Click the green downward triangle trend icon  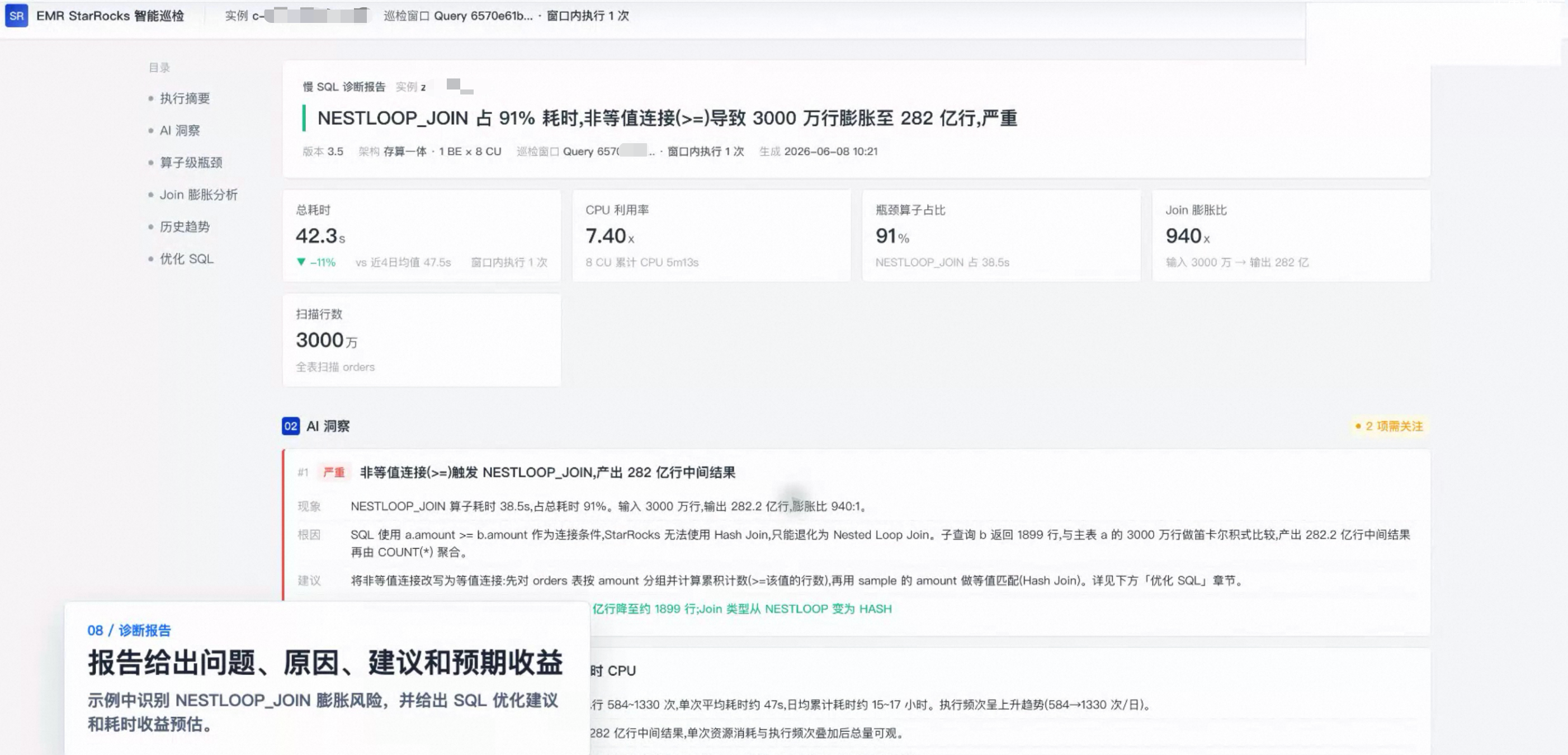(301, 262)
